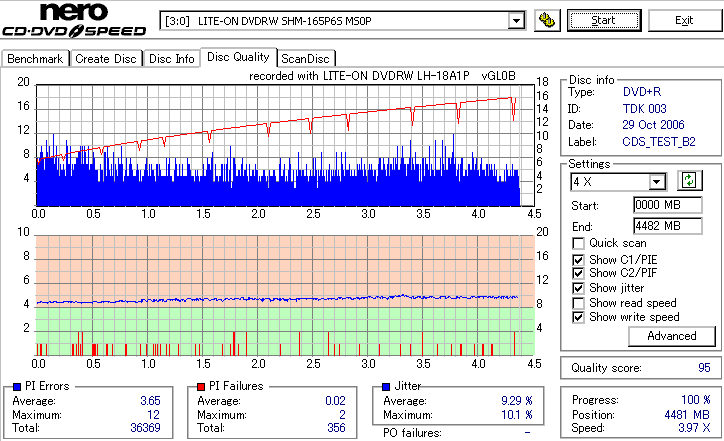Image resolution: width=724 pixels, height=441 pixels.
Task: Toggle the Show jitter checkbox
Action: tap(578, 289)
